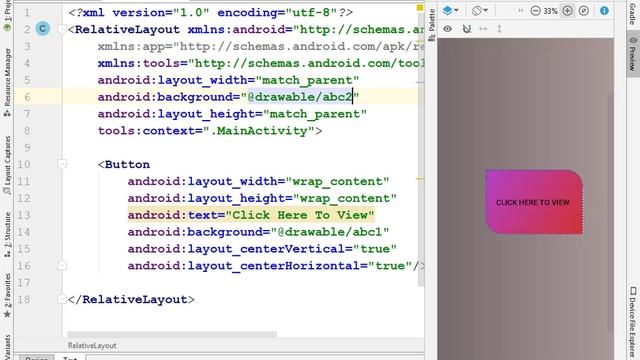Open the Resource Manager tool window
This screenshot has height=360, width=640.
(x=7, y=82)
